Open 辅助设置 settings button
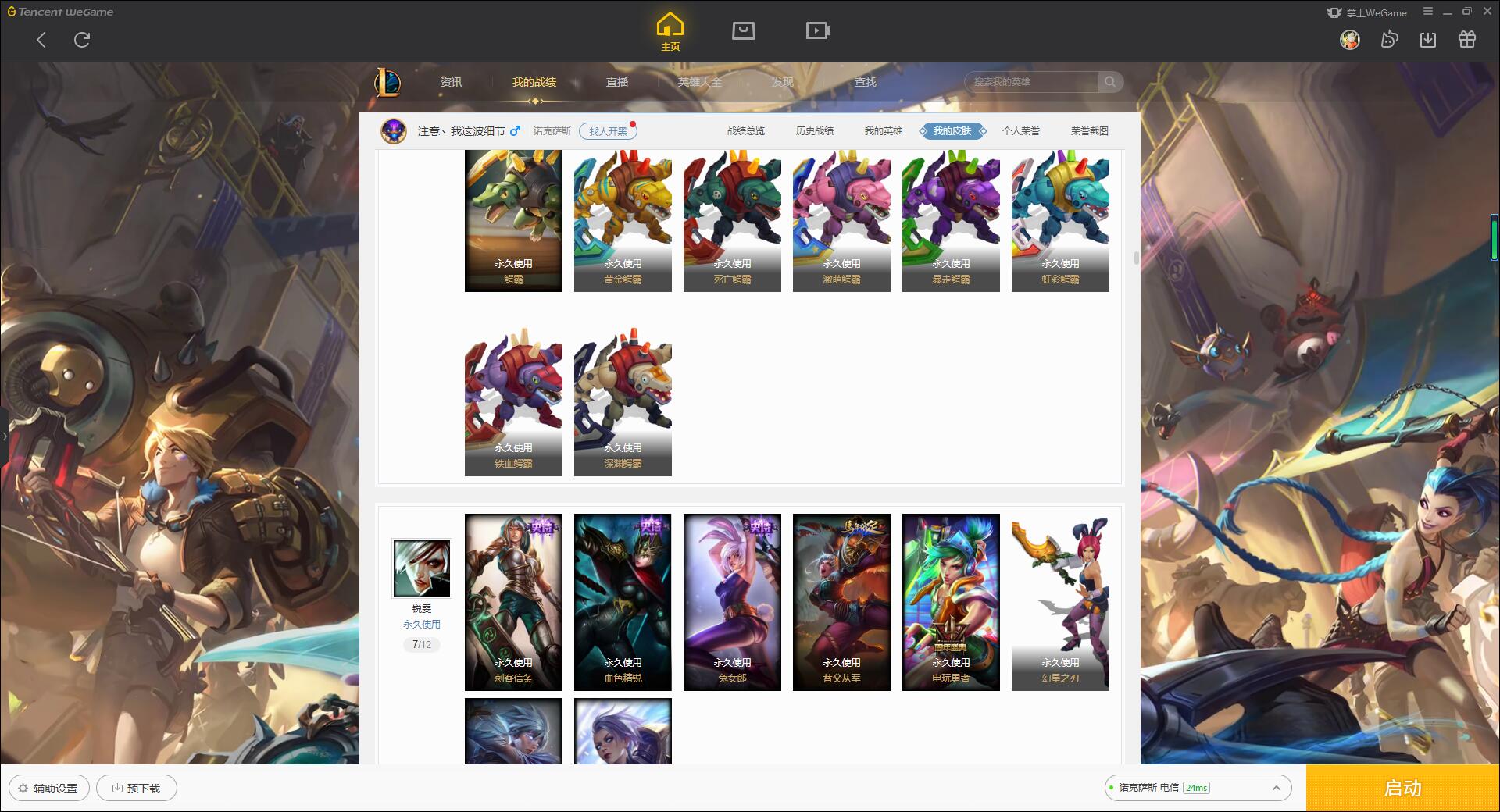This screenshot has height=812, width=1500. pos(48,788)
